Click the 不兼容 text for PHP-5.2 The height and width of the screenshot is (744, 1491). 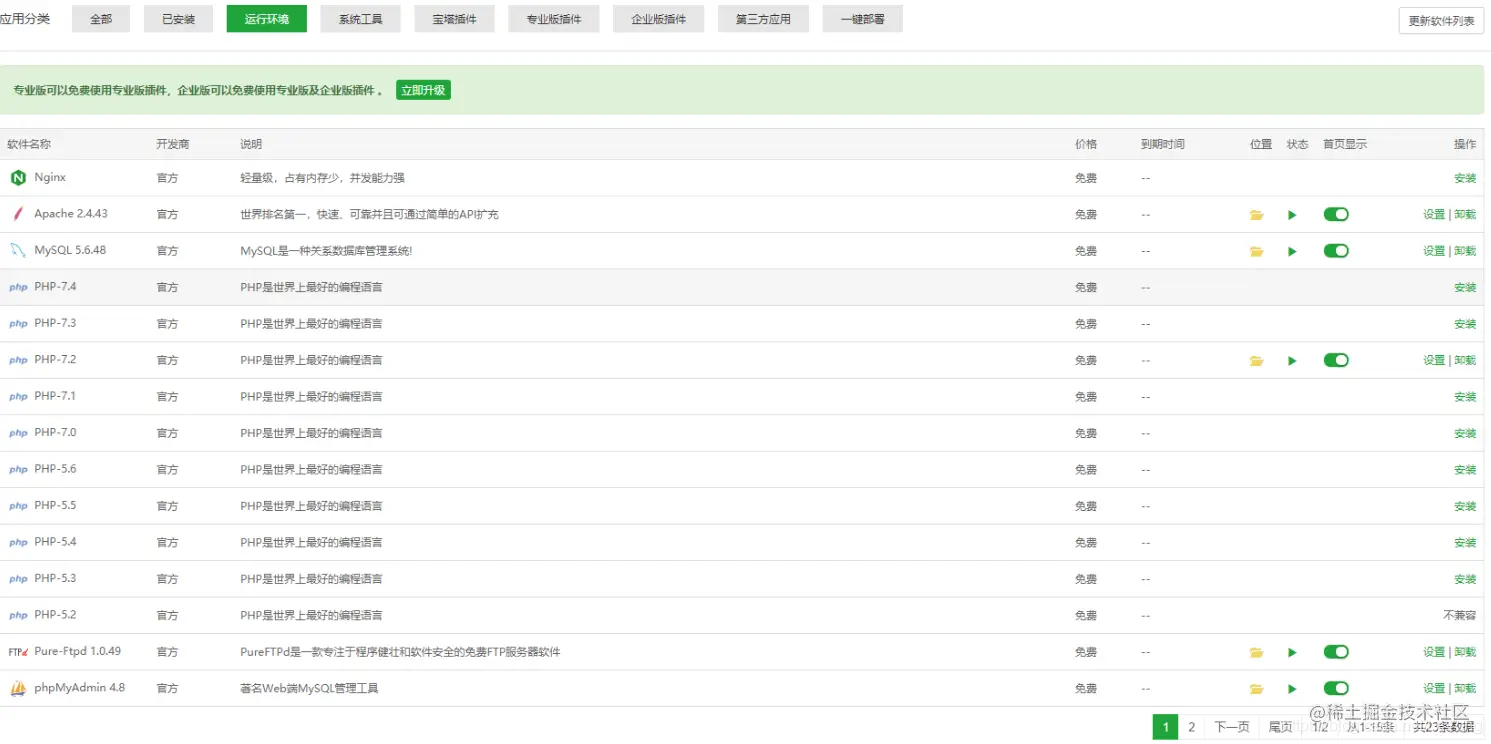[x=1459, y=615]
